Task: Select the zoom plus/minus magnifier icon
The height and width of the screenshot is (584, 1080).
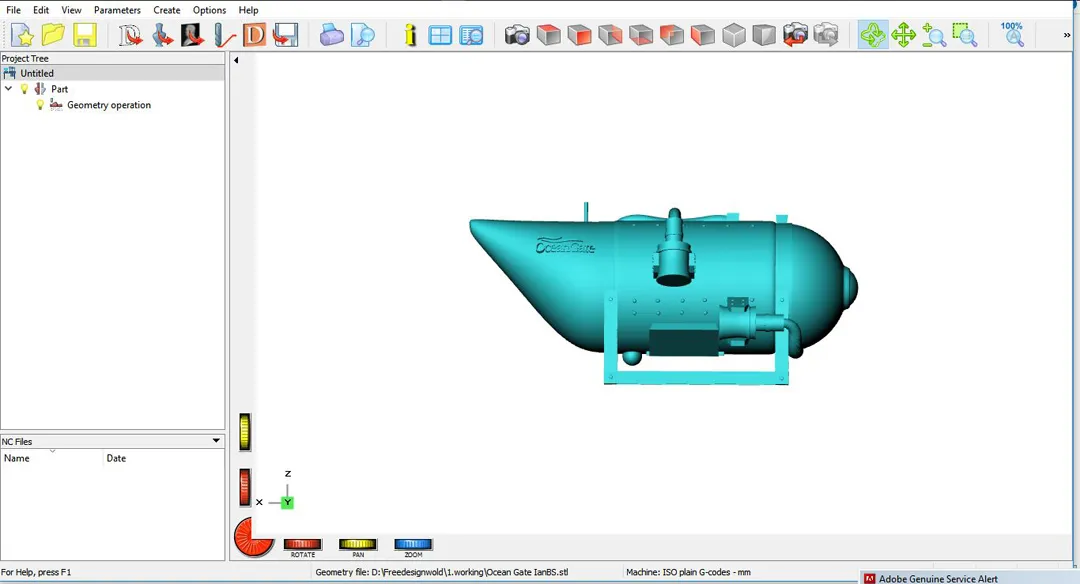Action: pos(933,34)
